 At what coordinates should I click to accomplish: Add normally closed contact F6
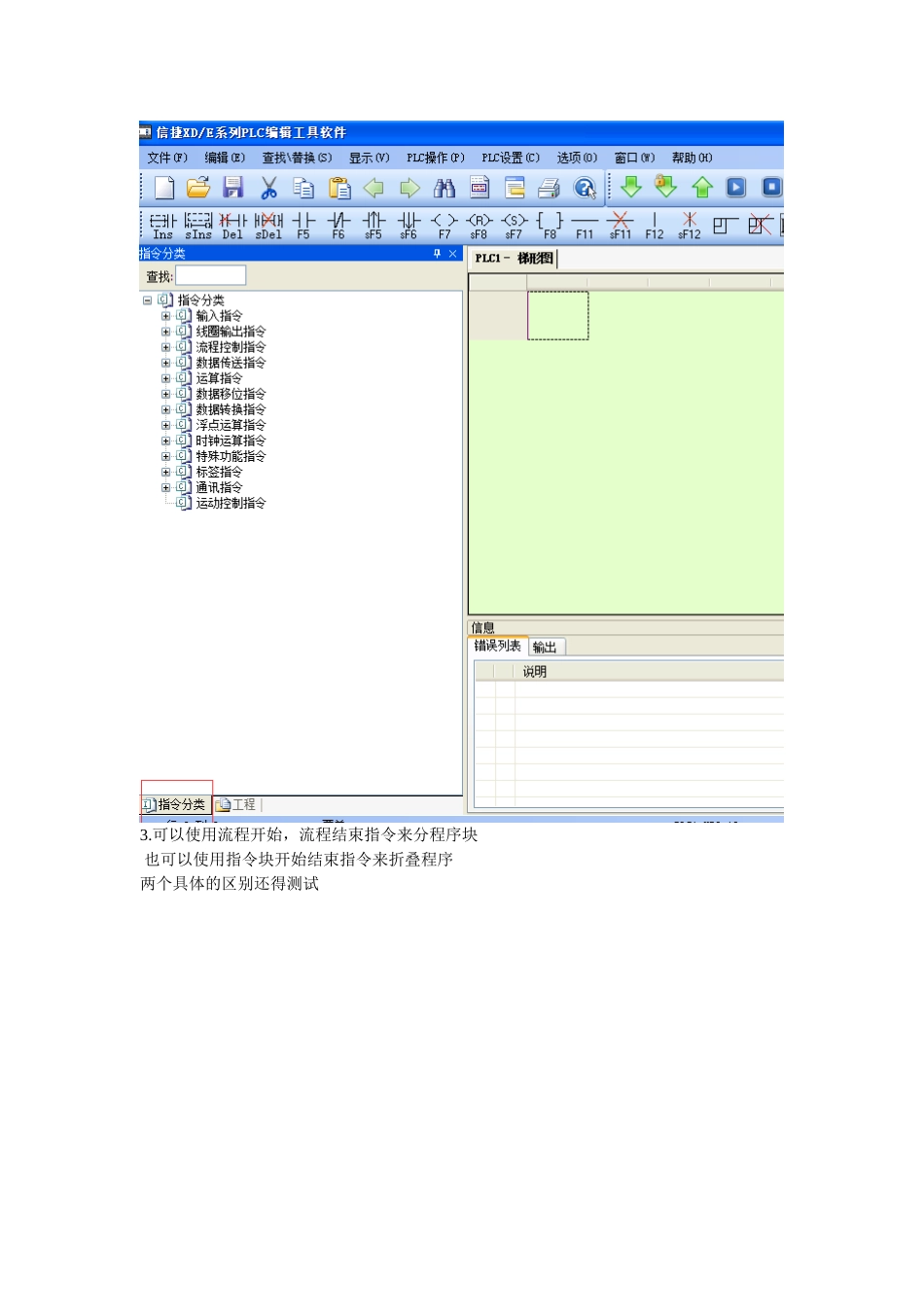(338, 227)
